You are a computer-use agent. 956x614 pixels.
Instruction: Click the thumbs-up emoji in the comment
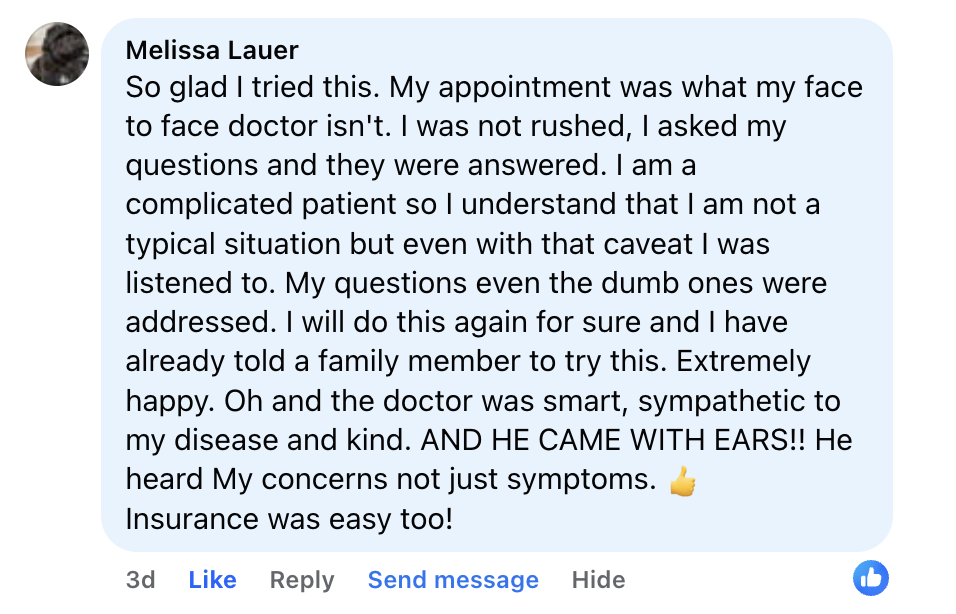click(x=683, y=481)
